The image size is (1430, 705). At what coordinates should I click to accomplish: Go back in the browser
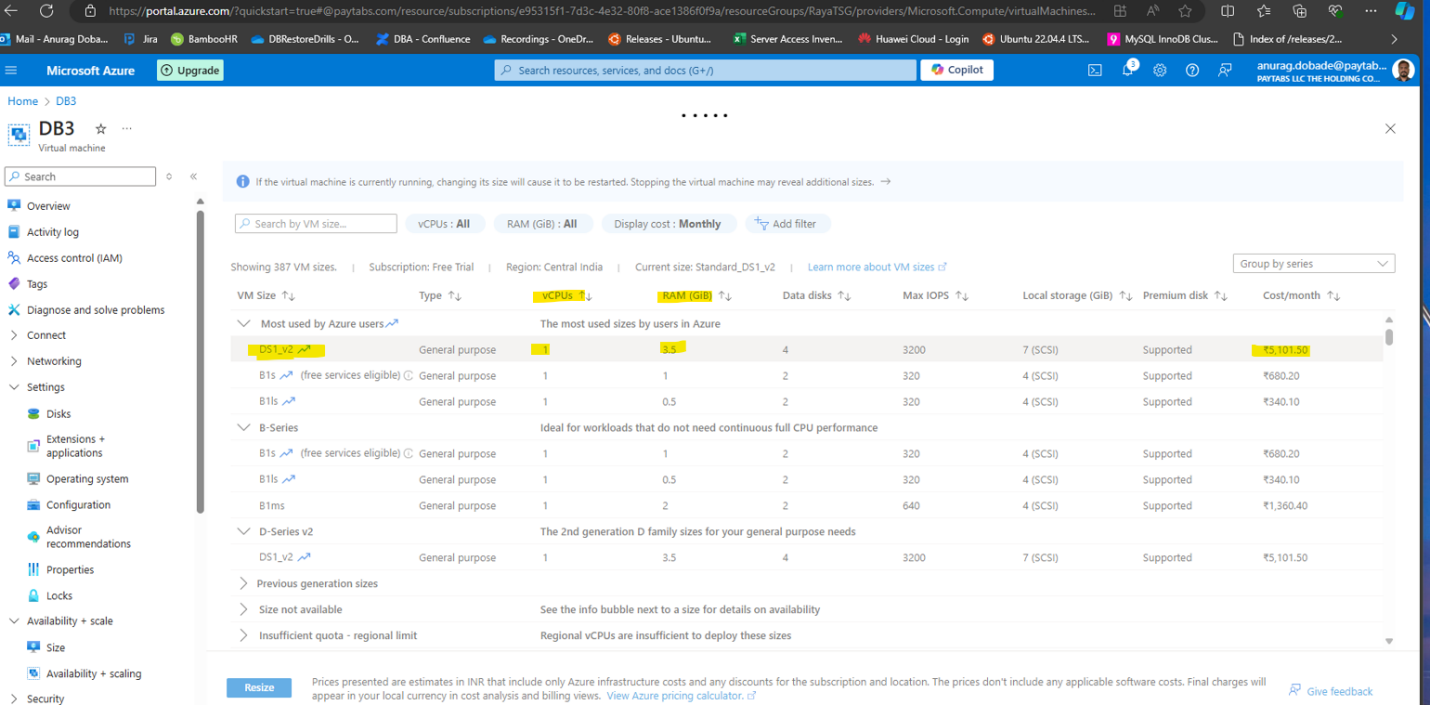13,11
